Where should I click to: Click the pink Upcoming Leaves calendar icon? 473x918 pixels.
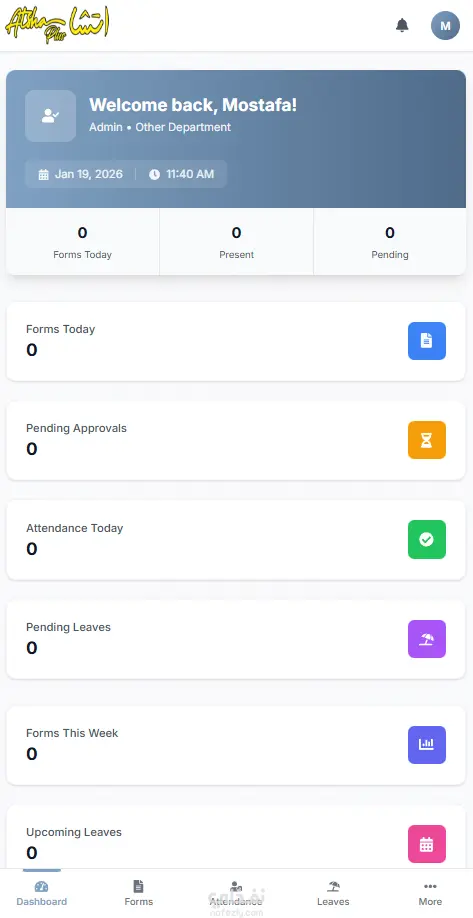[x=427, y=844]
